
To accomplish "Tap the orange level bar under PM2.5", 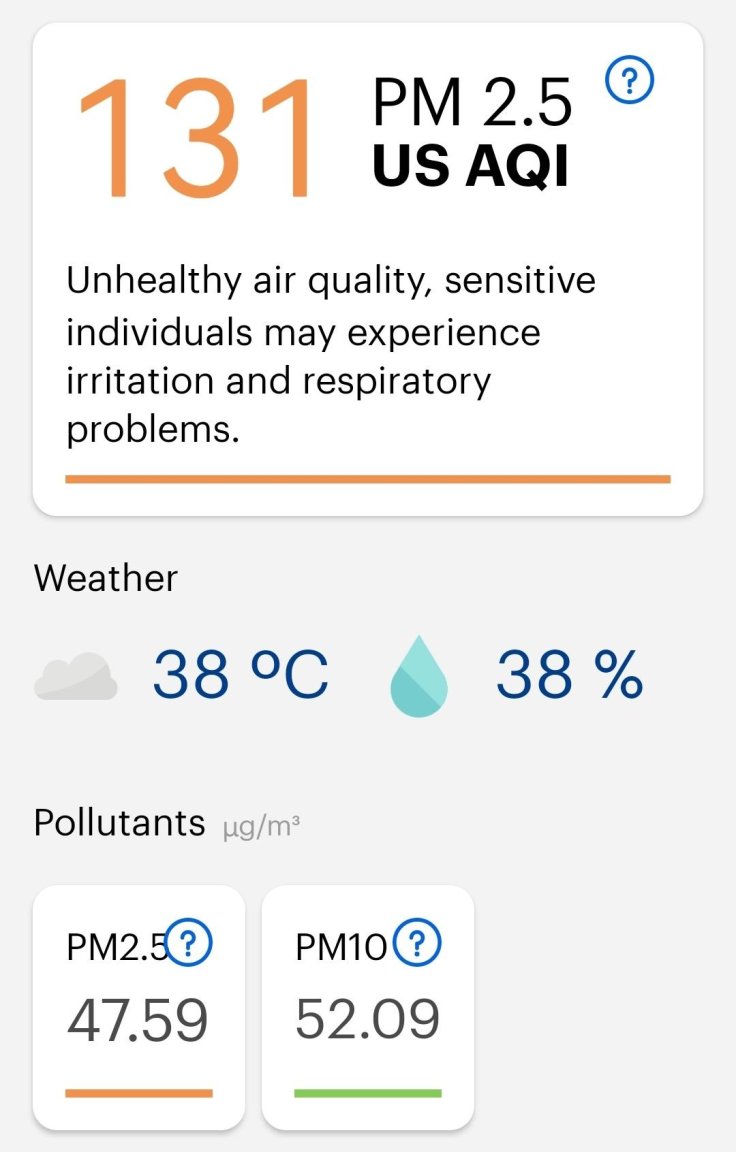I will pyautogui.click(x=139, y=1093).
